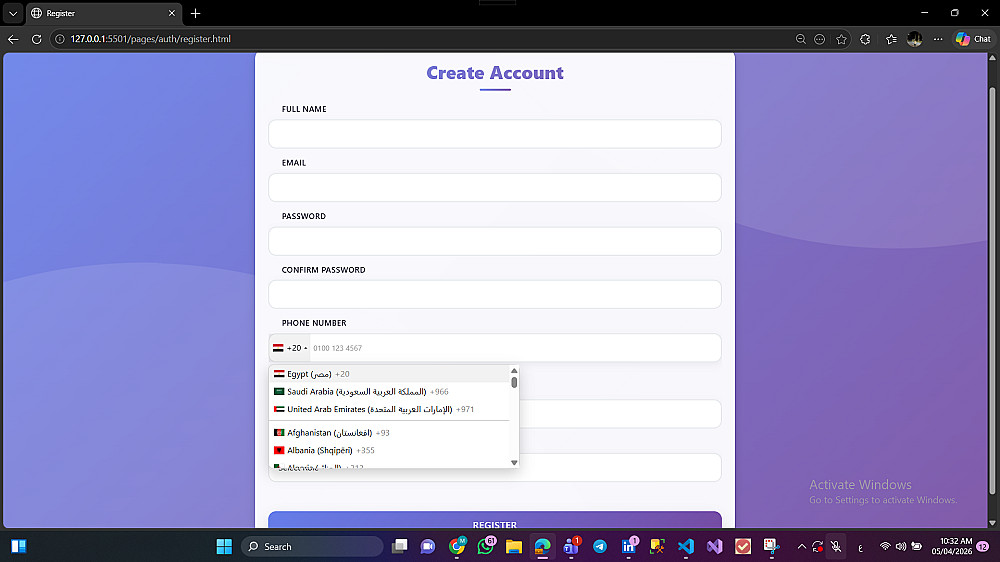Click the country list scrollbar thumb
This screenshot has width=1000, height=562.
pyautogui.click(x=514, y=382)
